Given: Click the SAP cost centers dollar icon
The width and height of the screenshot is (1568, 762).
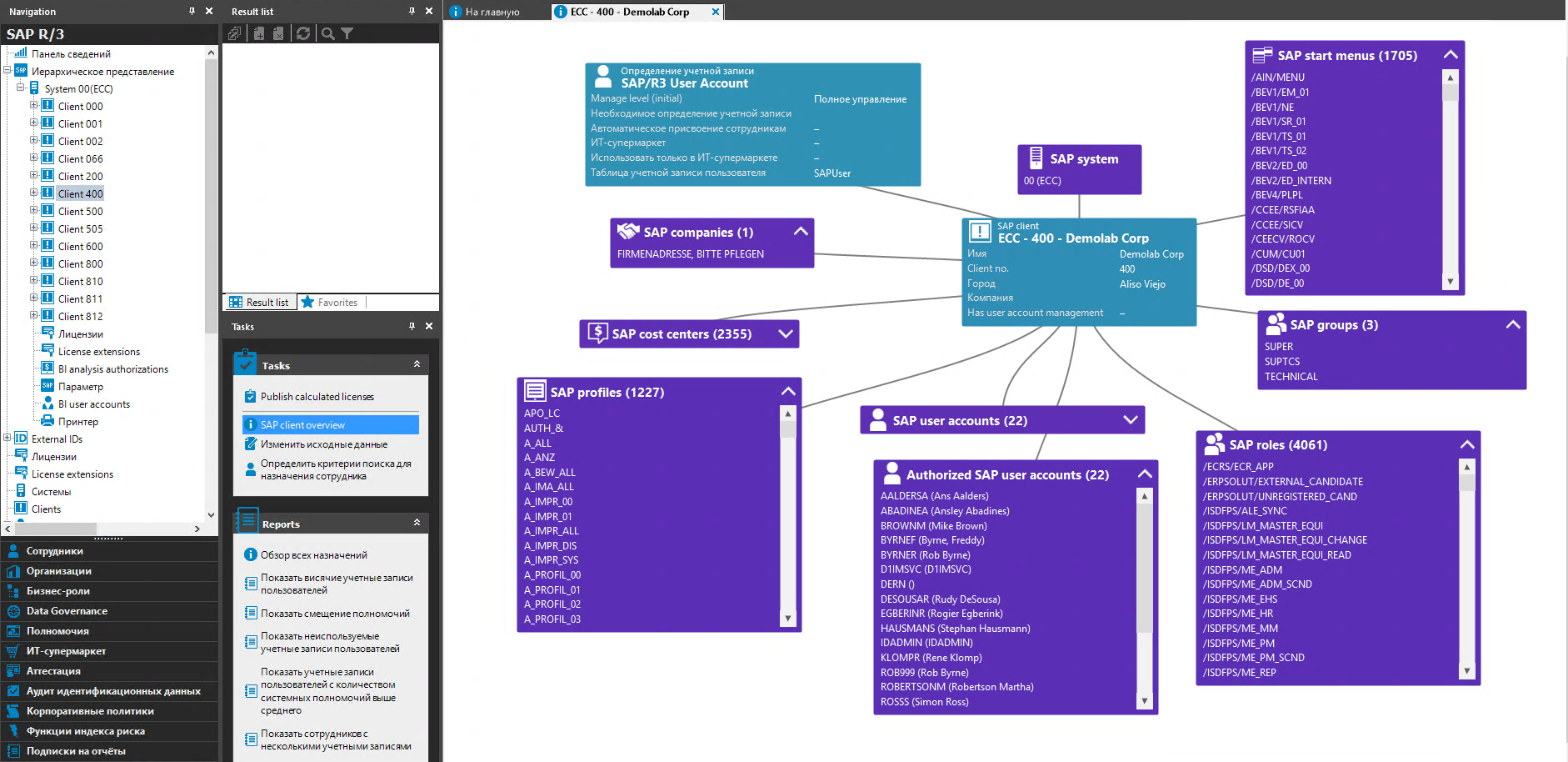Looking at the screenshot, I should coord(597,333).
